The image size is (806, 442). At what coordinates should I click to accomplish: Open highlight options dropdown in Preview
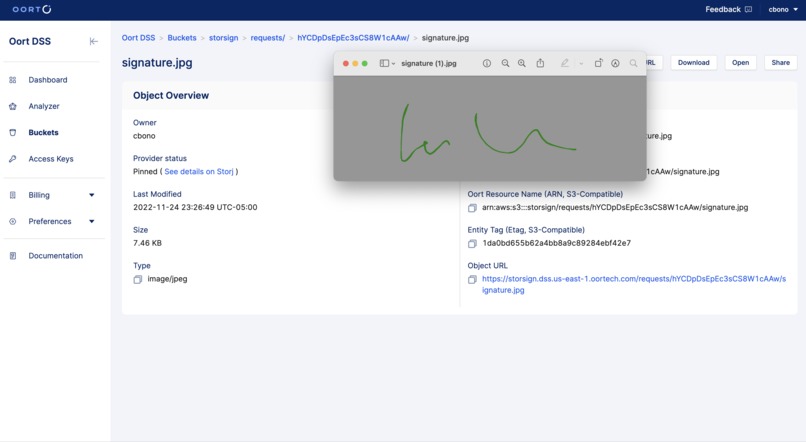pyautogui.click(x=581, y=64)
